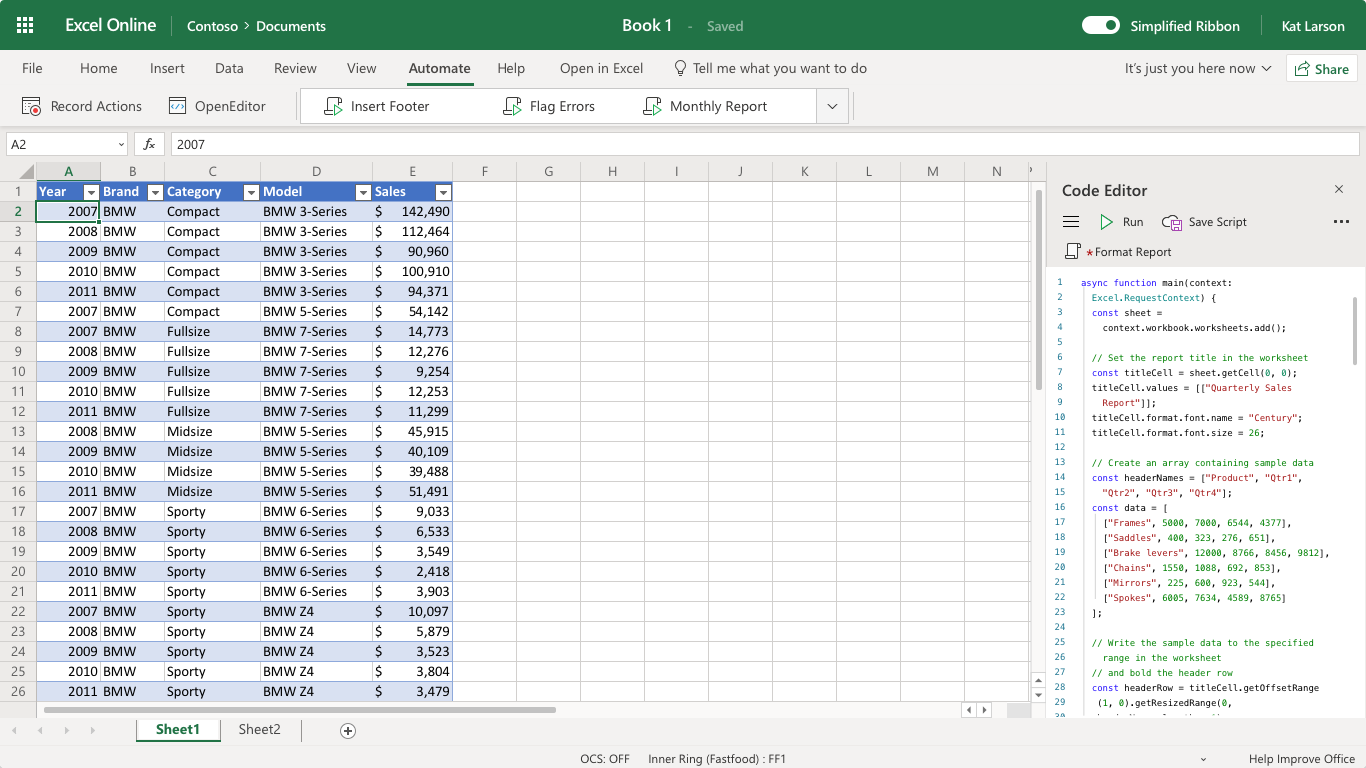Open the Insert ribbon tab
Image resolution: width=1366 pixels, height=768 pixels.
[167, 68]
